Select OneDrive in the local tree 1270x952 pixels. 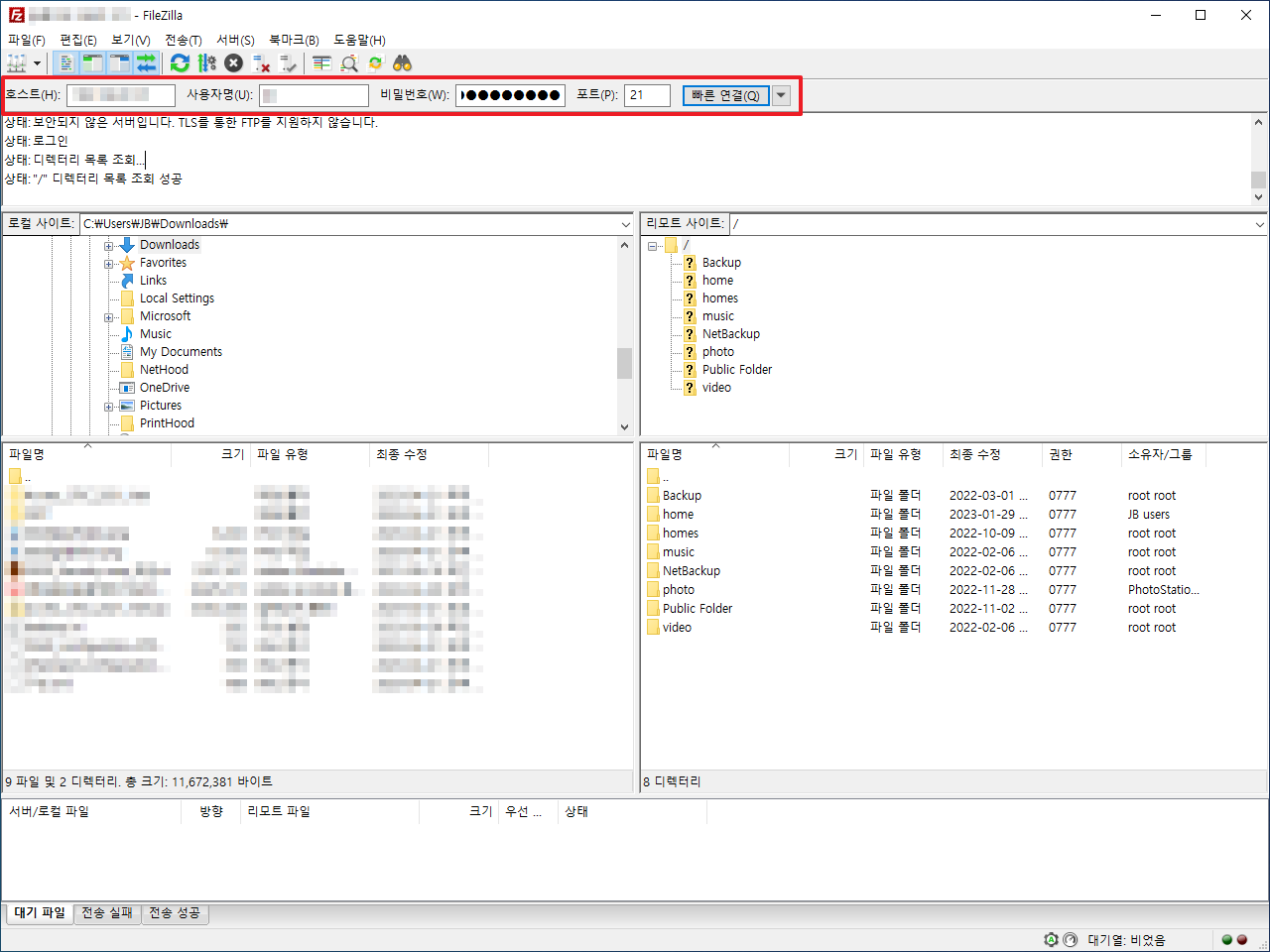click(x=165, y=388)
